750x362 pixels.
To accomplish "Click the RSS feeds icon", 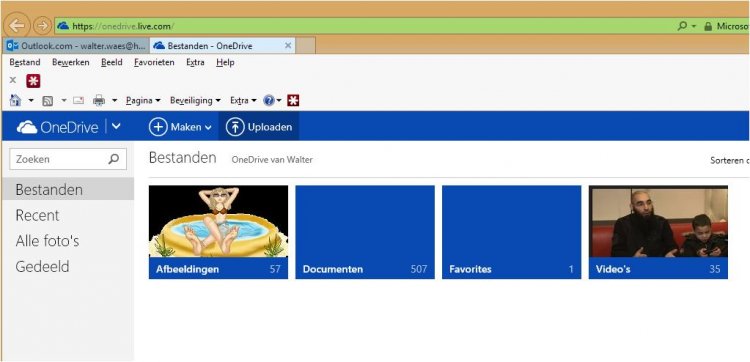I will [47, 100].
